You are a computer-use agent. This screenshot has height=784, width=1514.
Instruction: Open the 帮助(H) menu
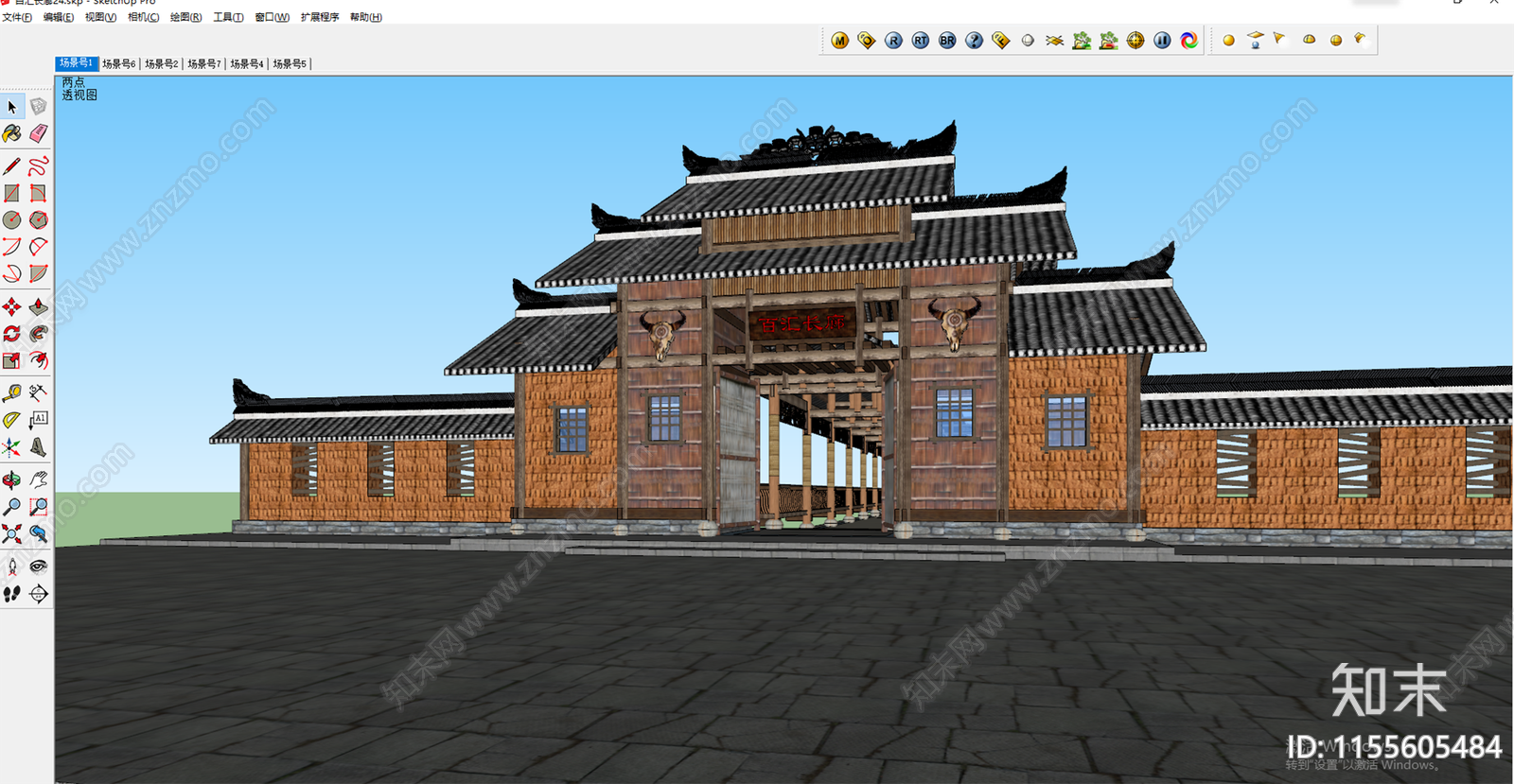click(365, 17)
